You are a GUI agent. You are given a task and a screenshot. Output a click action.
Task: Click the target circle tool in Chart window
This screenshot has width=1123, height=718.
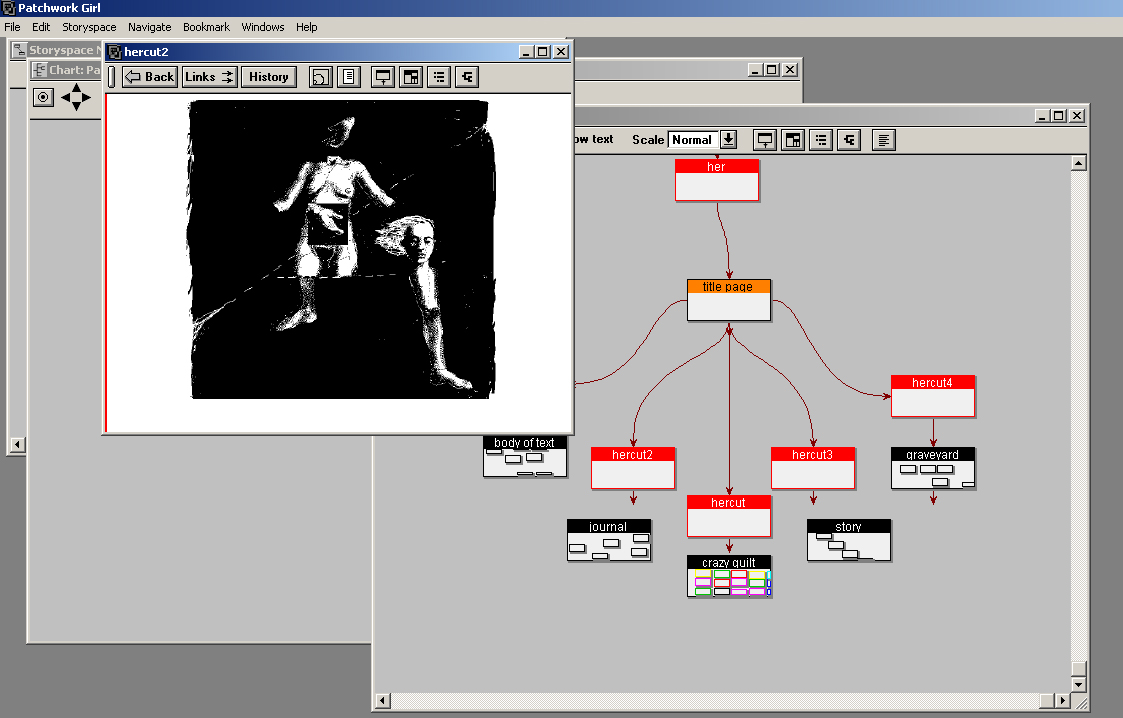[43, 97]
